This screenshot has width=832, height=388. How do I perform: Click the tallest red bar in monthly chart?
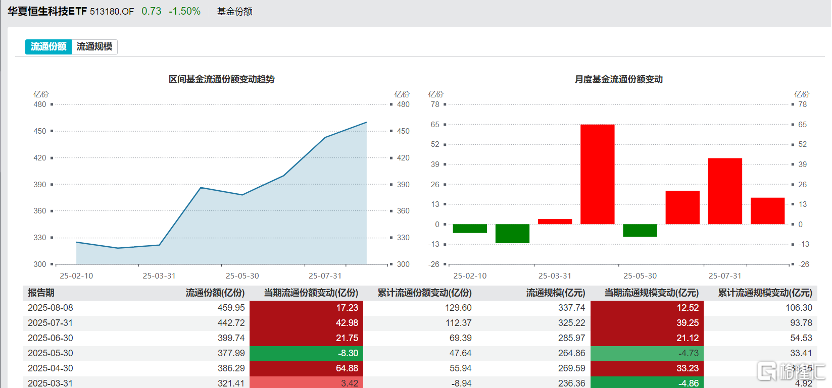click(x=597, y=174)
